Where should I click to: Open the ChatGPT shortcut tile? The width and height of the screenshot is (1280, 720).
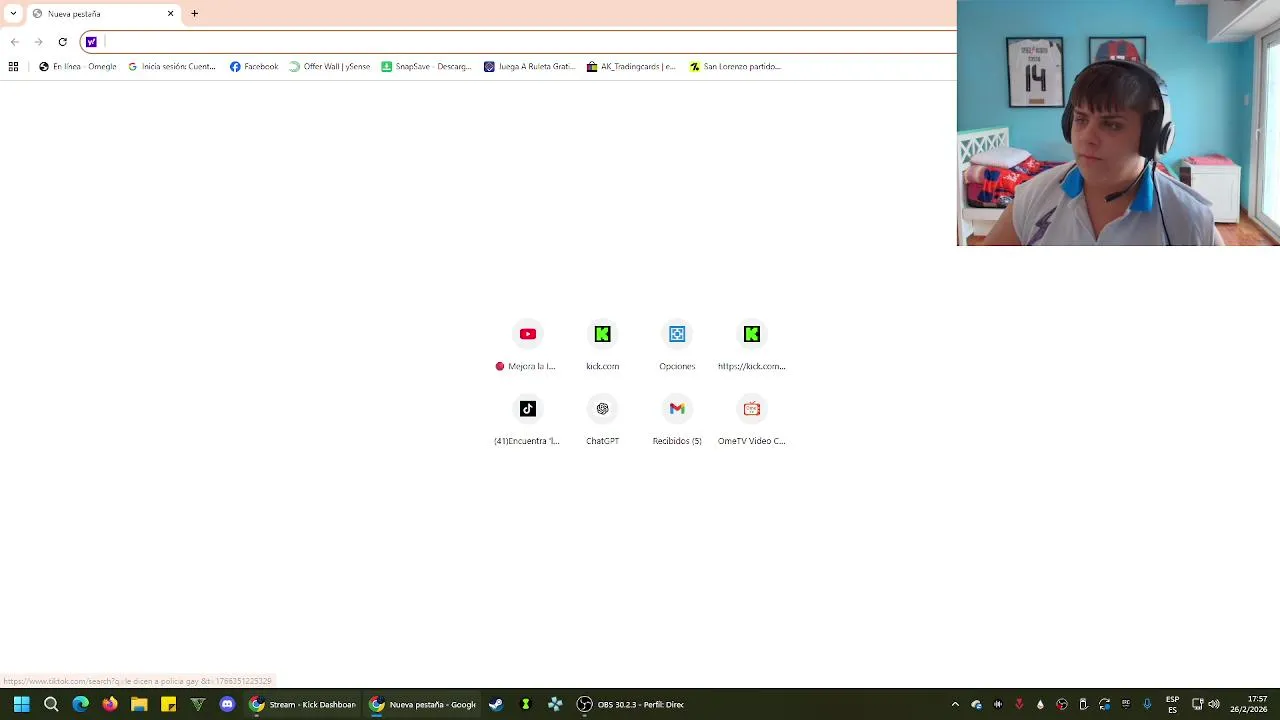(x=602, y=420)
